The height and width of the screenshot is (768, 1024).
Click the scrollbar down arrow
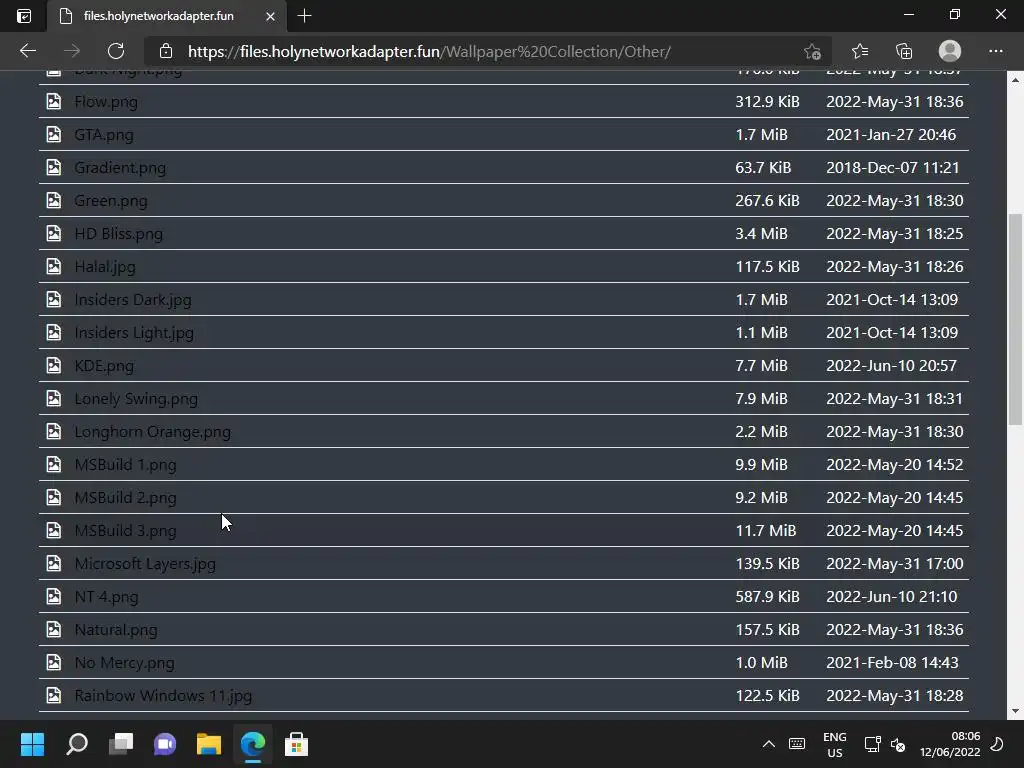1016,711
